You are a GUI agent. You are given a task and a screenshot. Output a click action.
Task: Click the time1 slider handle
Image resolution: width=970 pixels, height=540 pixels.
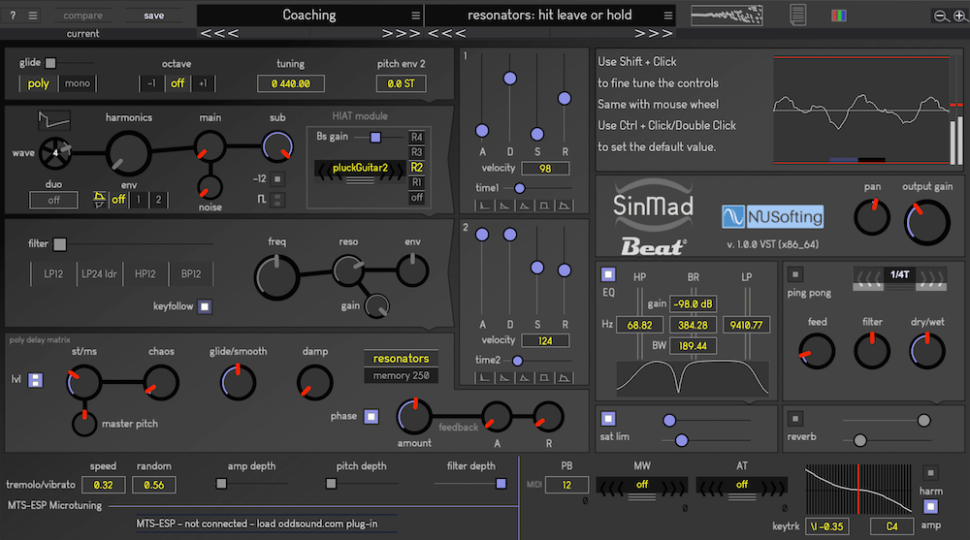coord(519,187)
